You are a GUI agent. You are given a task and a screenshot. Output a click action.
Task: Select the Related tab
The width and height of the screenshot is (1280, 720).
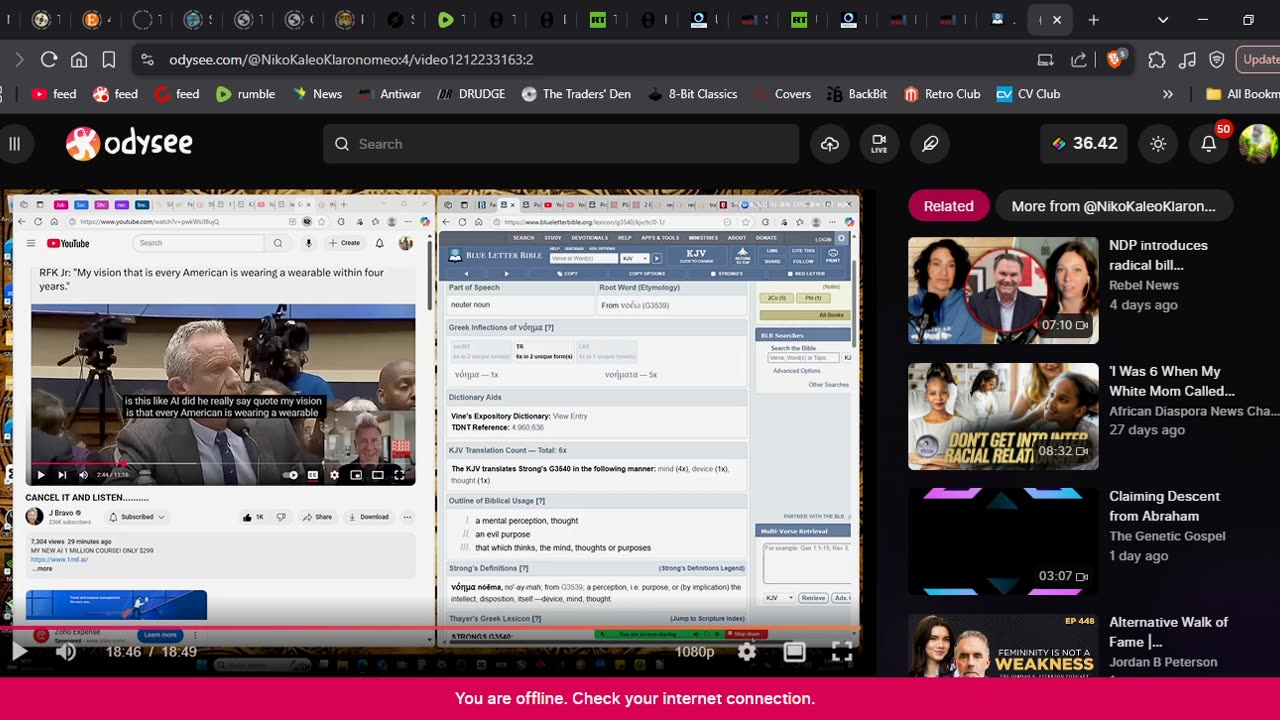[x=948, y=206]
